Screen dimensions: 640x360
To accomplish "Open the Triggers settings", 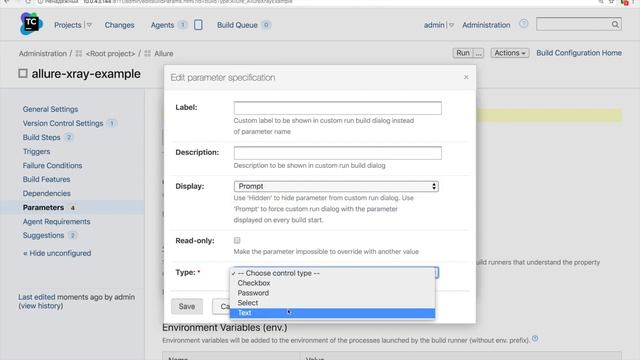I will click(36, 151).
